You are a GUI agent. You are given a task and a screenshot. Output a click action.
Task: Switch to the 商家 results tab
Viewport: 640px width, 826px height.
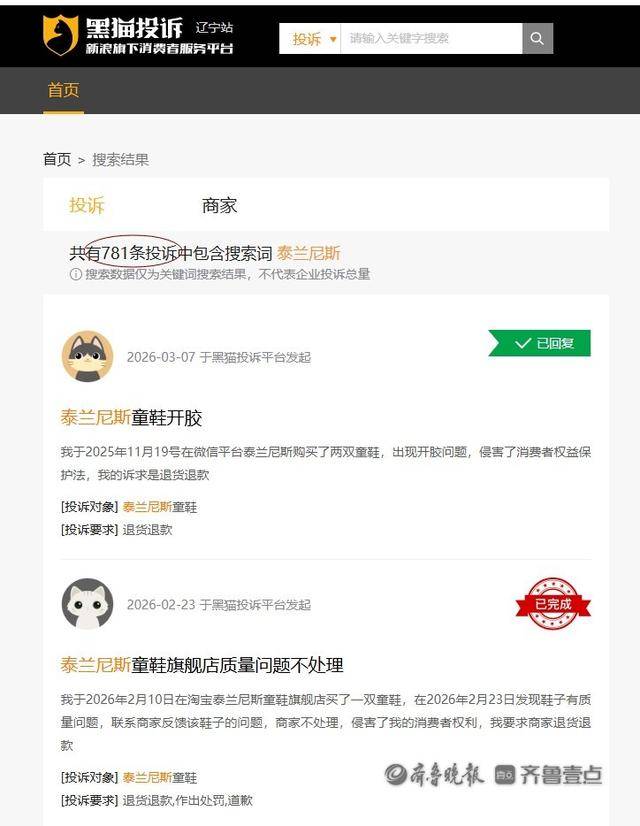pyautogui.click(x=220, y=205)
